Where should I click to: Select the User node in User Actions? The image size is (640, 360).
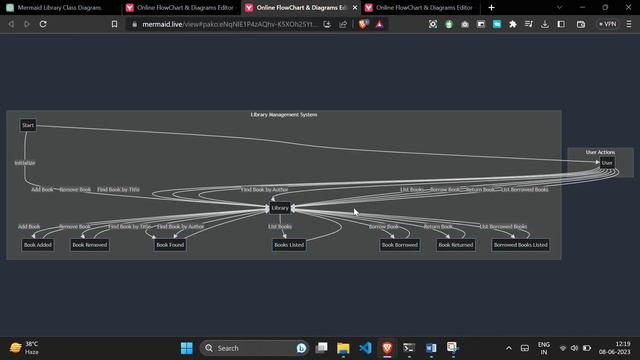[x=607, y=163]
